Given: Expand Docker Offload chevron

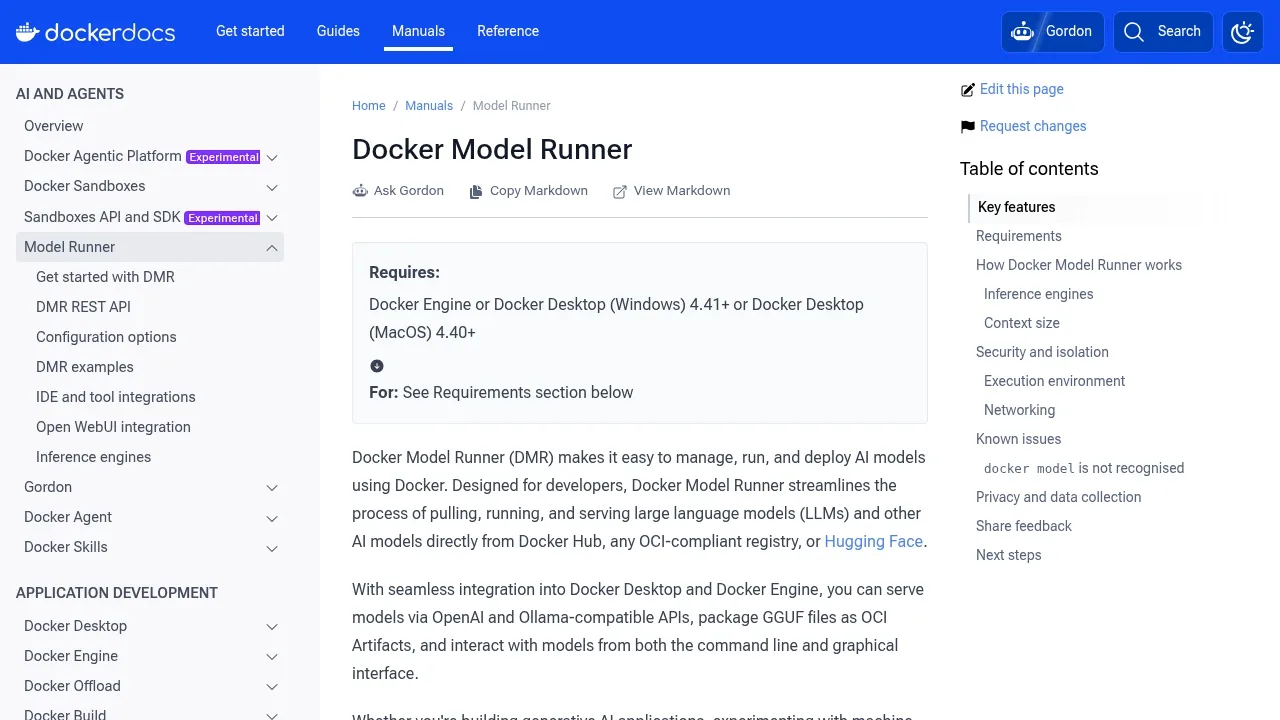Looking at the screenshot, I should [272, 687].
